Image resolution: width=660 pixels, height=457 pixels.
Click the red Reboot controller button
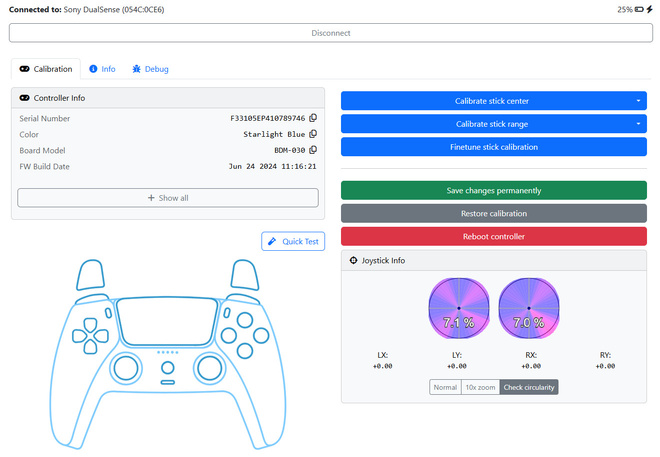(494, 236)
